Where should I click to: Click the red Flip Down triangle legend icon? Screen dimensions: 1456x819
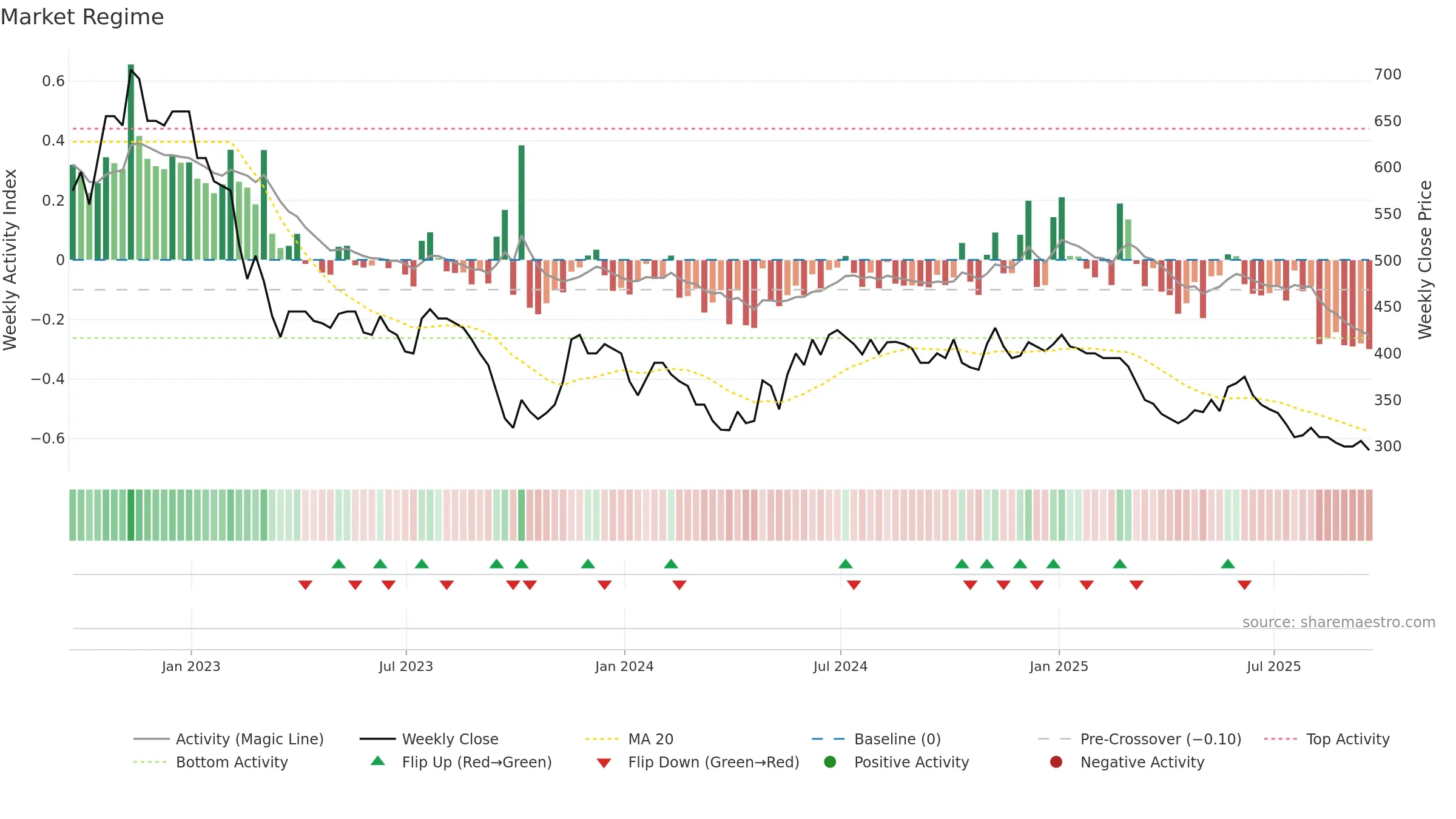click(604, 763)
